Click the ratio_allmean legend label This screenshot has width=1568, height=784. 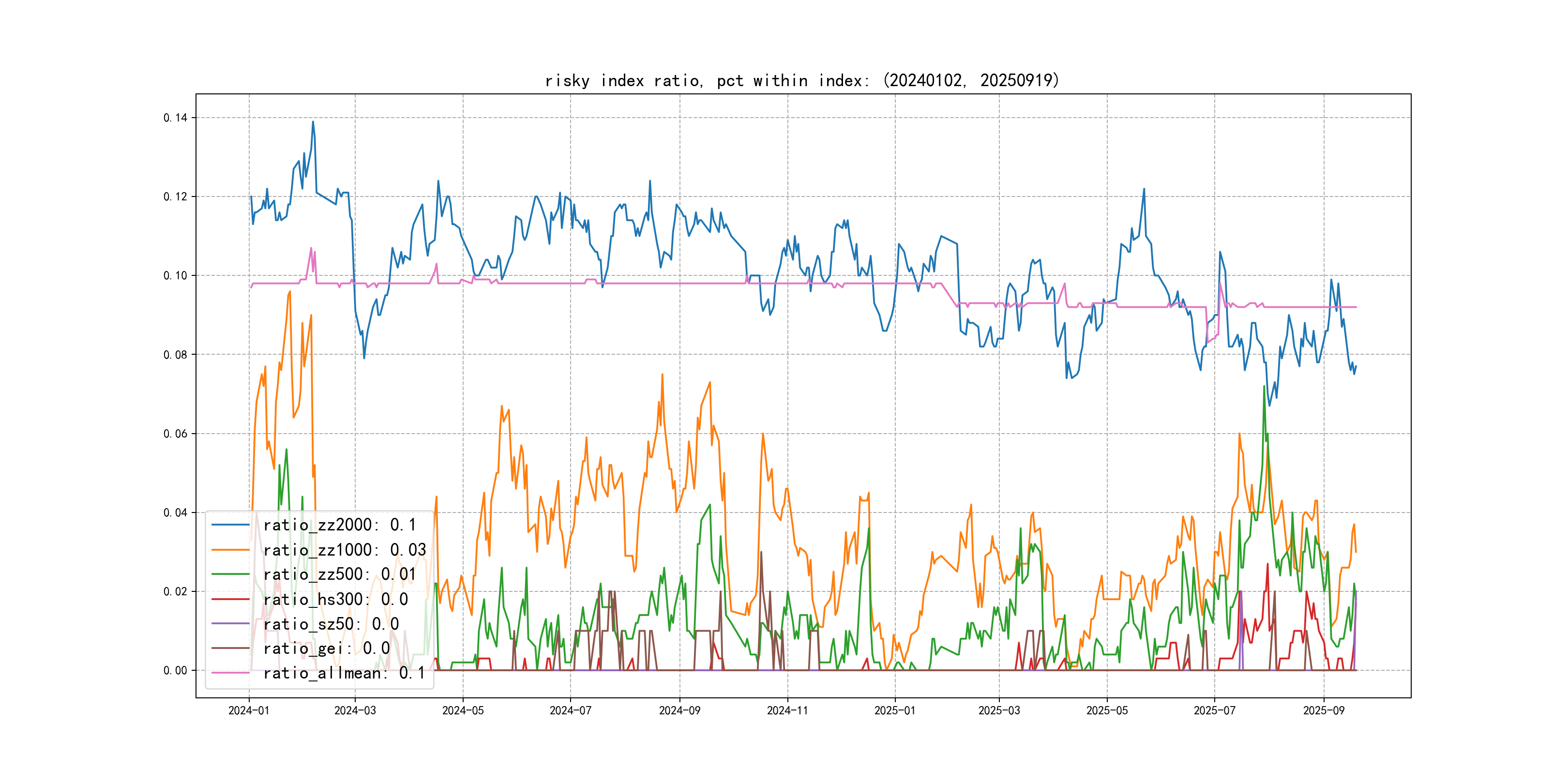click(x=344, y=673)
